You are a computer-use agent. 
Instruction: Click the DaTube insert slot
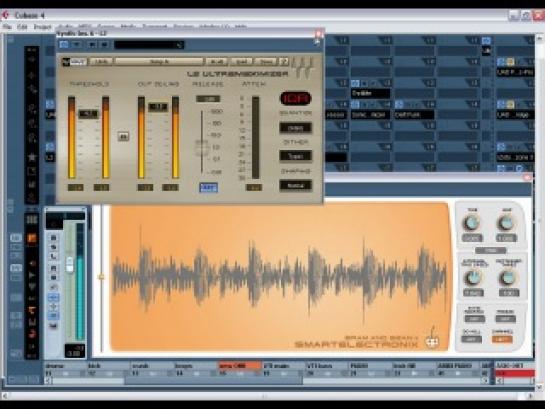(414, 115)
